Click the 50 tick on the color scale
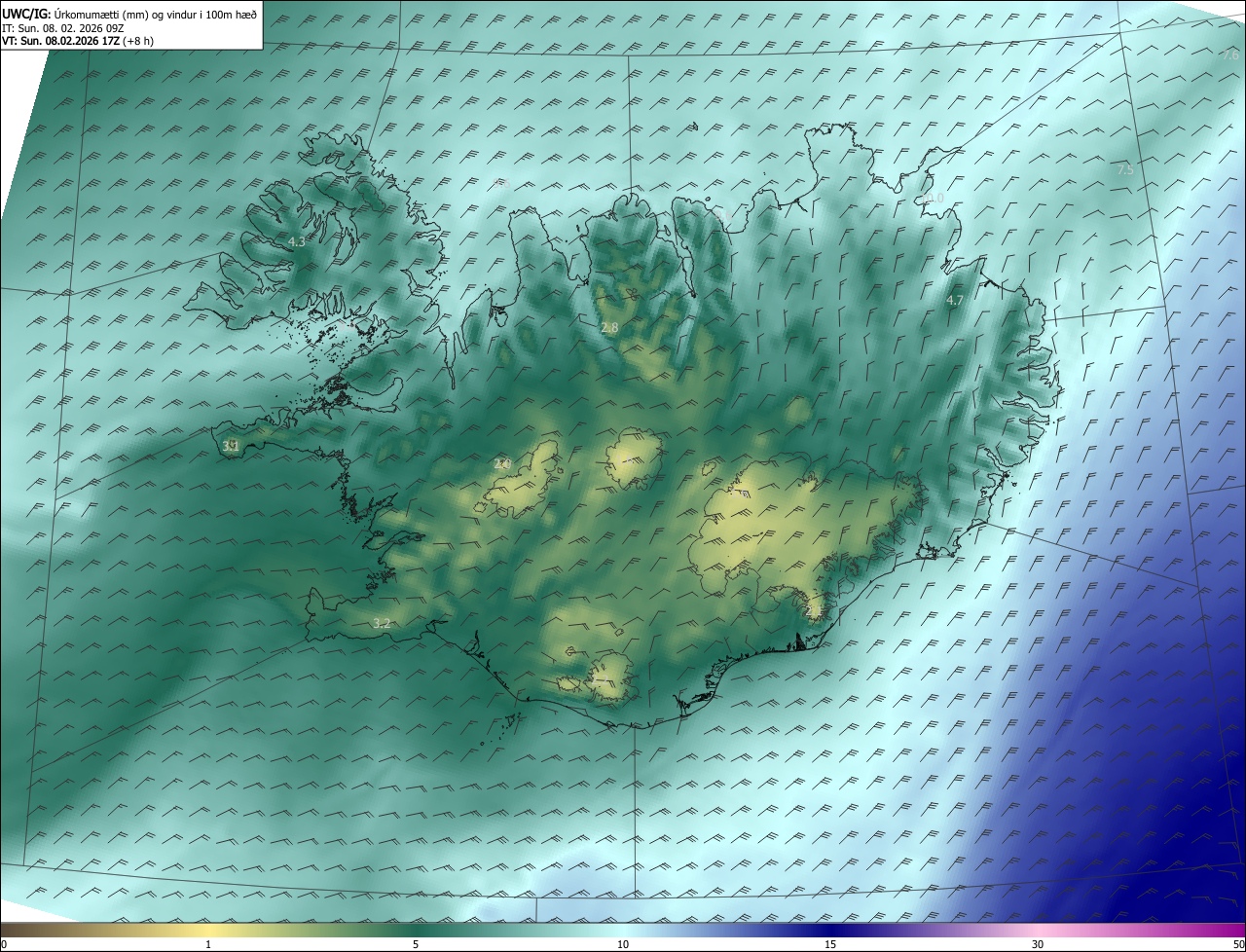This screenshot has width=1246, height=952. click(1238, 944)
